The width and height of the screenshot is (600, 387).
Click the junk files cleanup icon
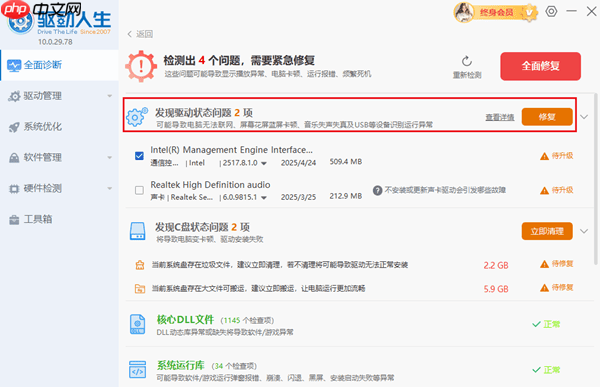140,265
